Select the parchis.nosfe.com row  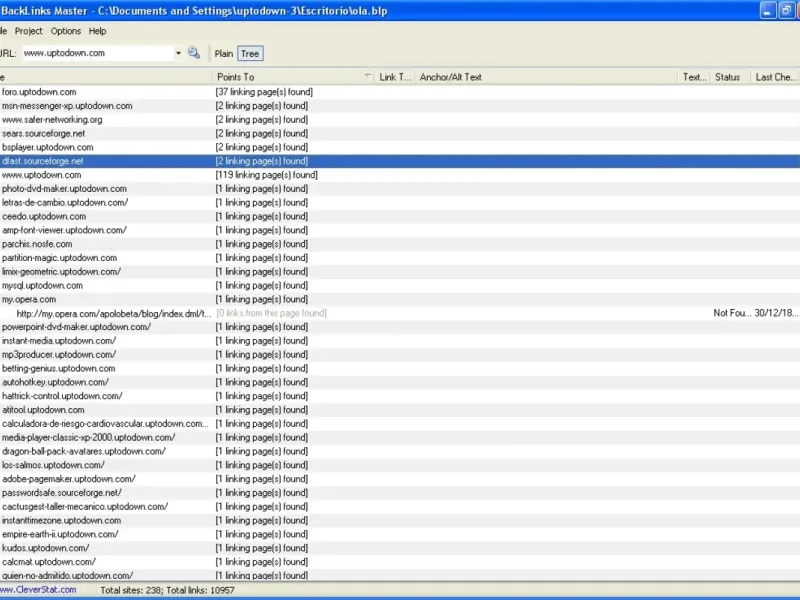click(x=400, y=244)
